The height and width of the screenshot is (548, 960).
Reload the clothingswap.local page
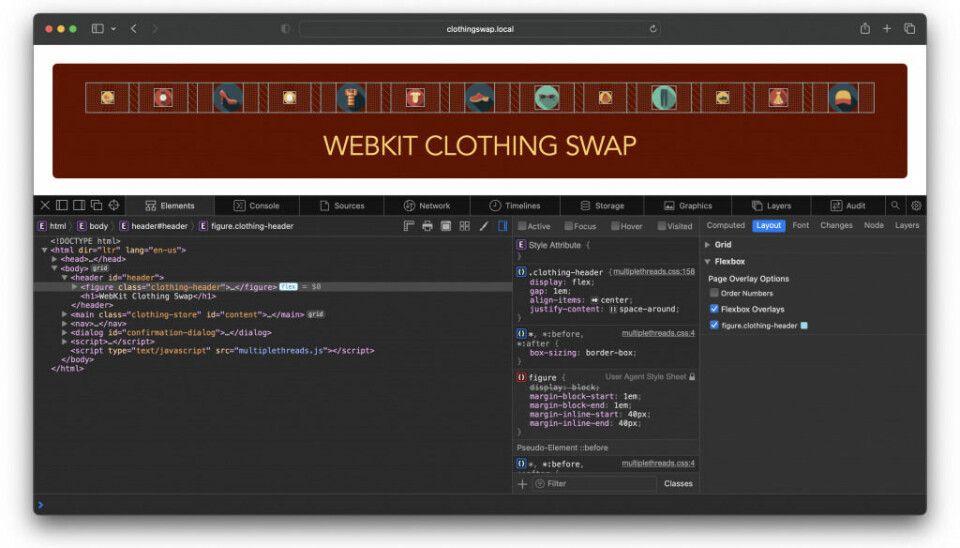[653, 29]
